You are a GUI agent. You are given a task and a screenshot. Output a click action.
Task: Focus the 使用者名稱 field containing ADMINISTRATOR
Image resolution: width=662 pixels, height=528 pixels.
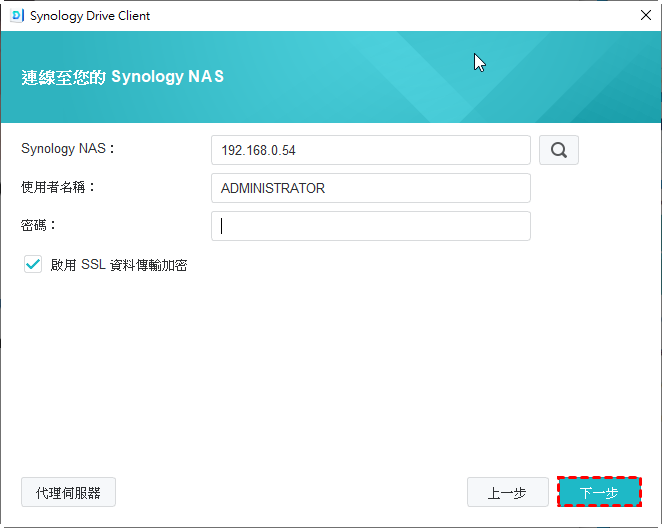click(371, 188)
